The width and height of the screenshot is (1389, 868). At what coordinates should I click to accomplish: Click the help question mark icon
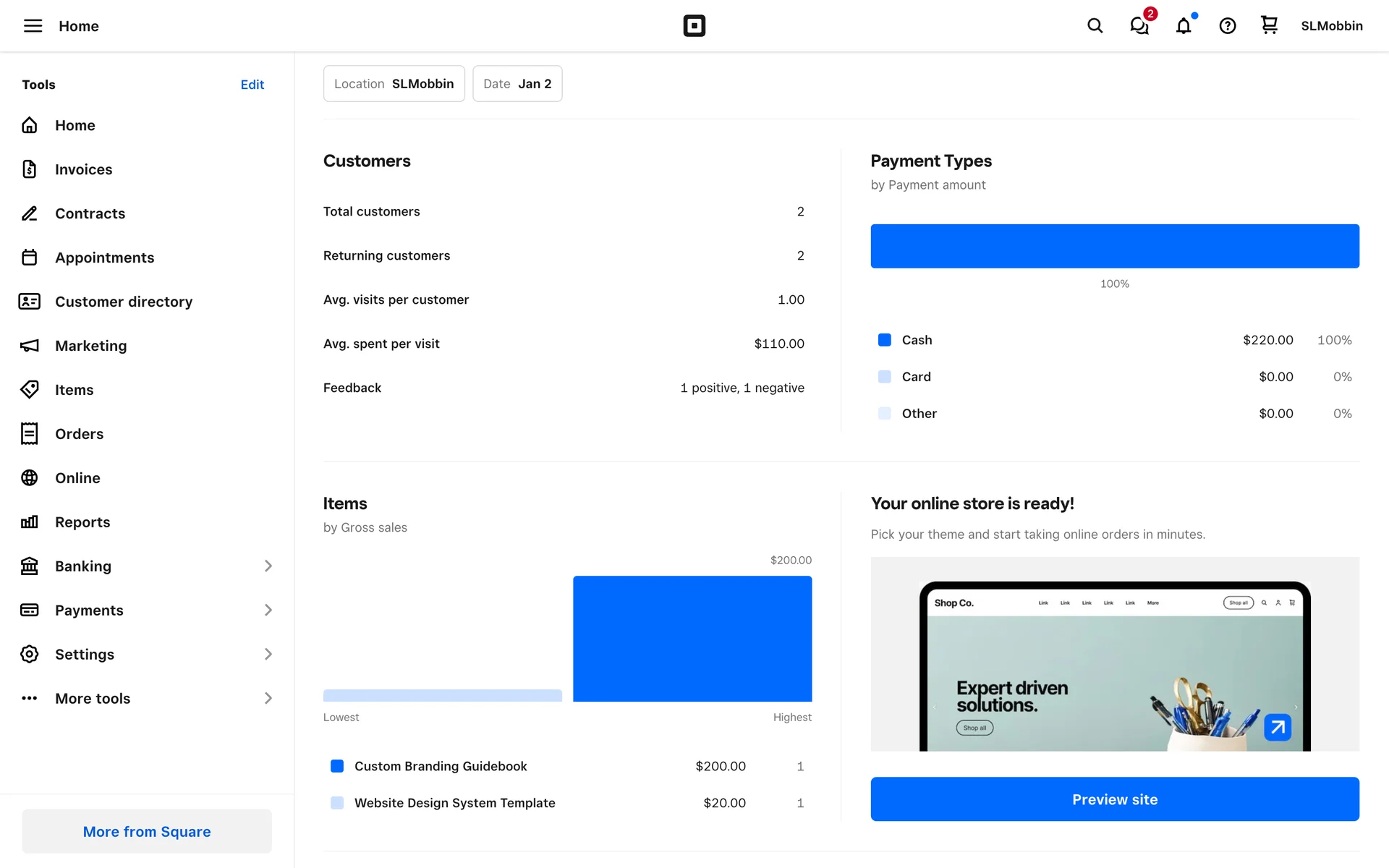[1227, 26]
